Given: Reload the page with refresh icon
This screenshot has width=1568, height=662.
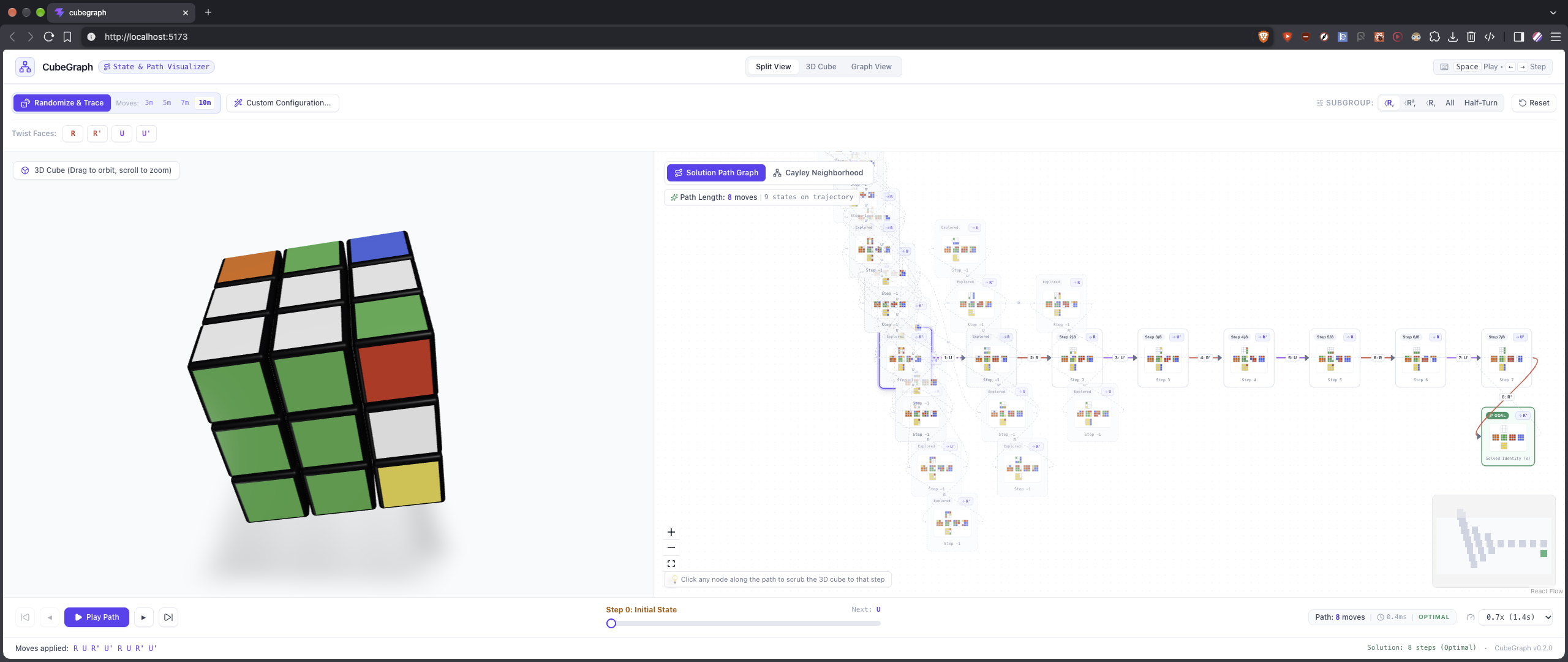Looking at the screenshot, I should tap(49, 37).
